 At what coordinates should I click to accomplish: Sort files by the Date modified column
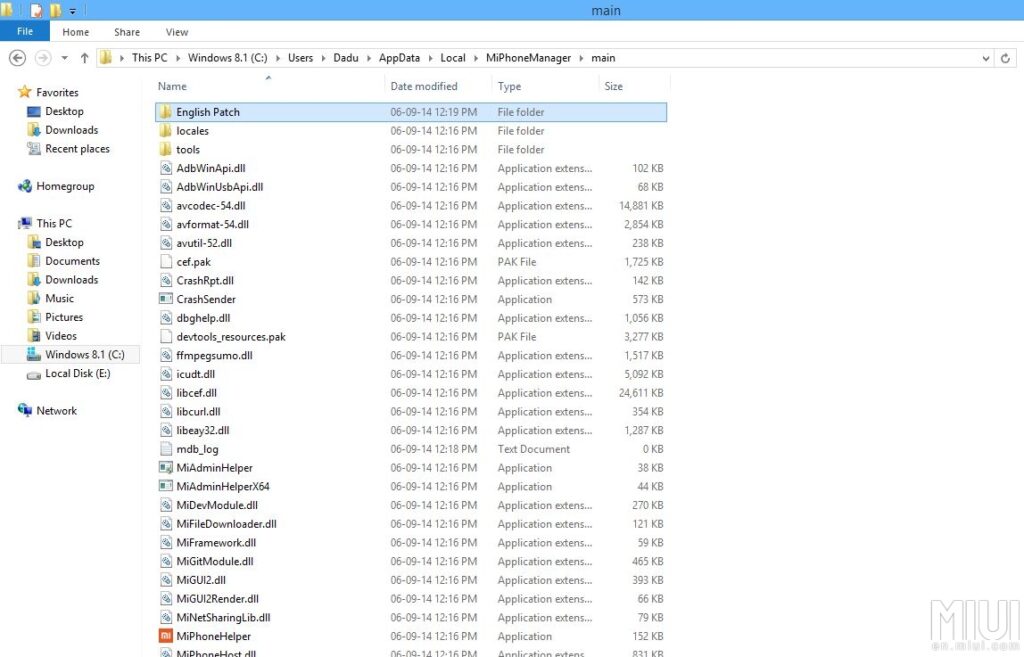tap(424, 86)
